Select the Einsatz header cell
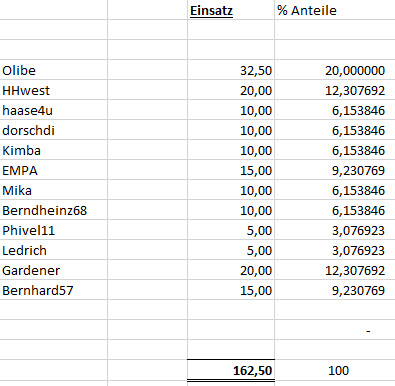This screenshot has height=386, width=395. [x=231, y=10]
